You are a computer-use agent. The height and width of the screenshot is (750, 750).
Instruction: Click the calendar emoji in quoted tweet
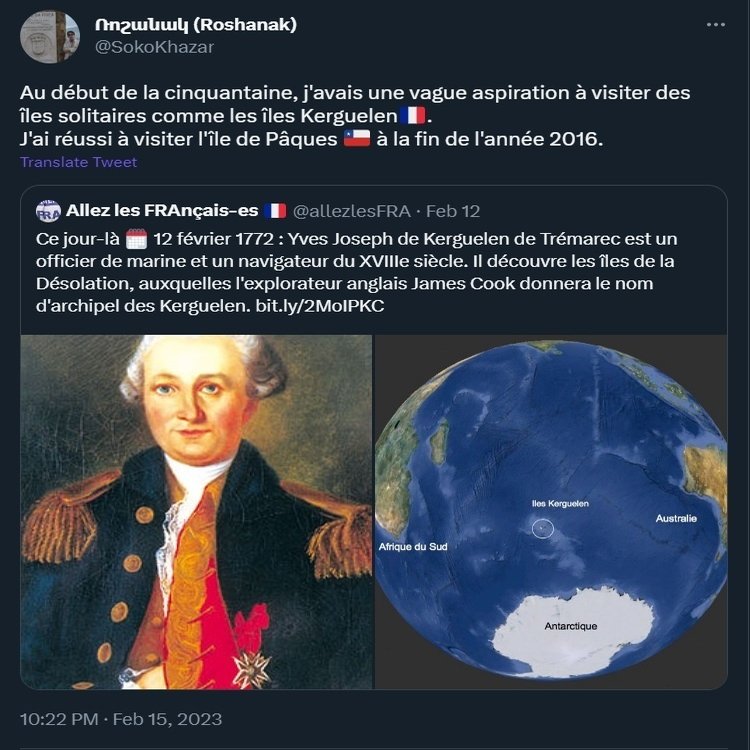click(x=136, y=239)
